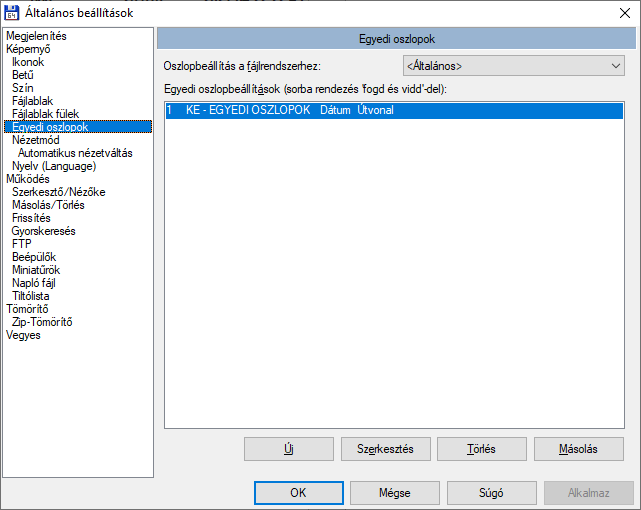641x510 pixels.
Task: Select Egyedi oszlopok in the tree
Action: [x=78, y=127]
